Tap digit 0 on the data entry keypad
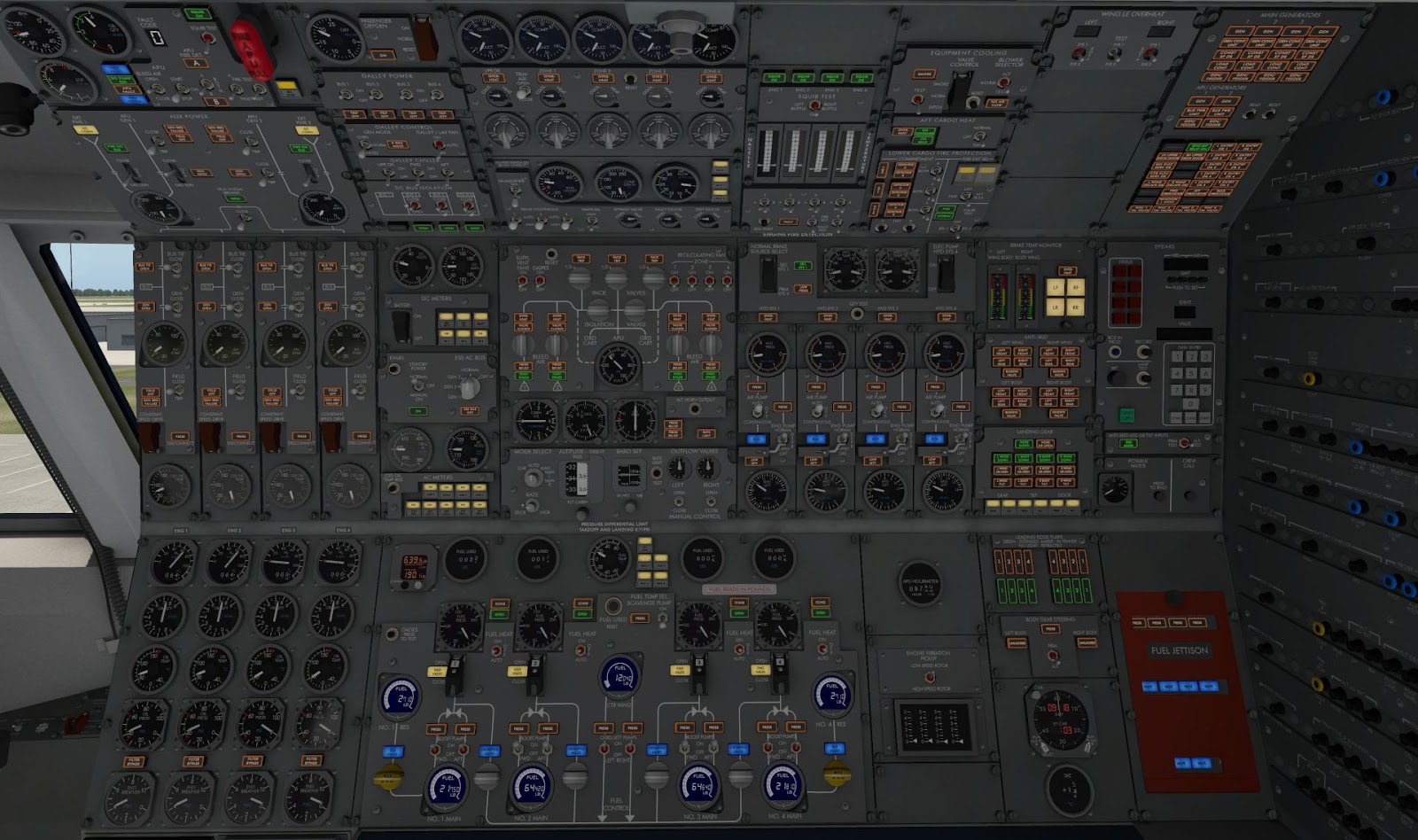Image resolution: width=1418 pixels, height=840 pixels. point(1192,405)
